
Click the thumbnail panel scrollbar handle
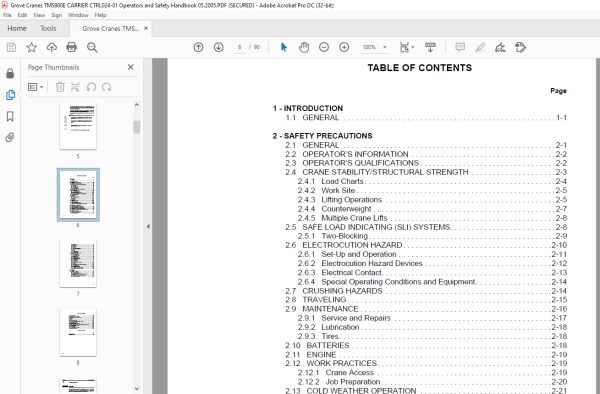point(137,127)
